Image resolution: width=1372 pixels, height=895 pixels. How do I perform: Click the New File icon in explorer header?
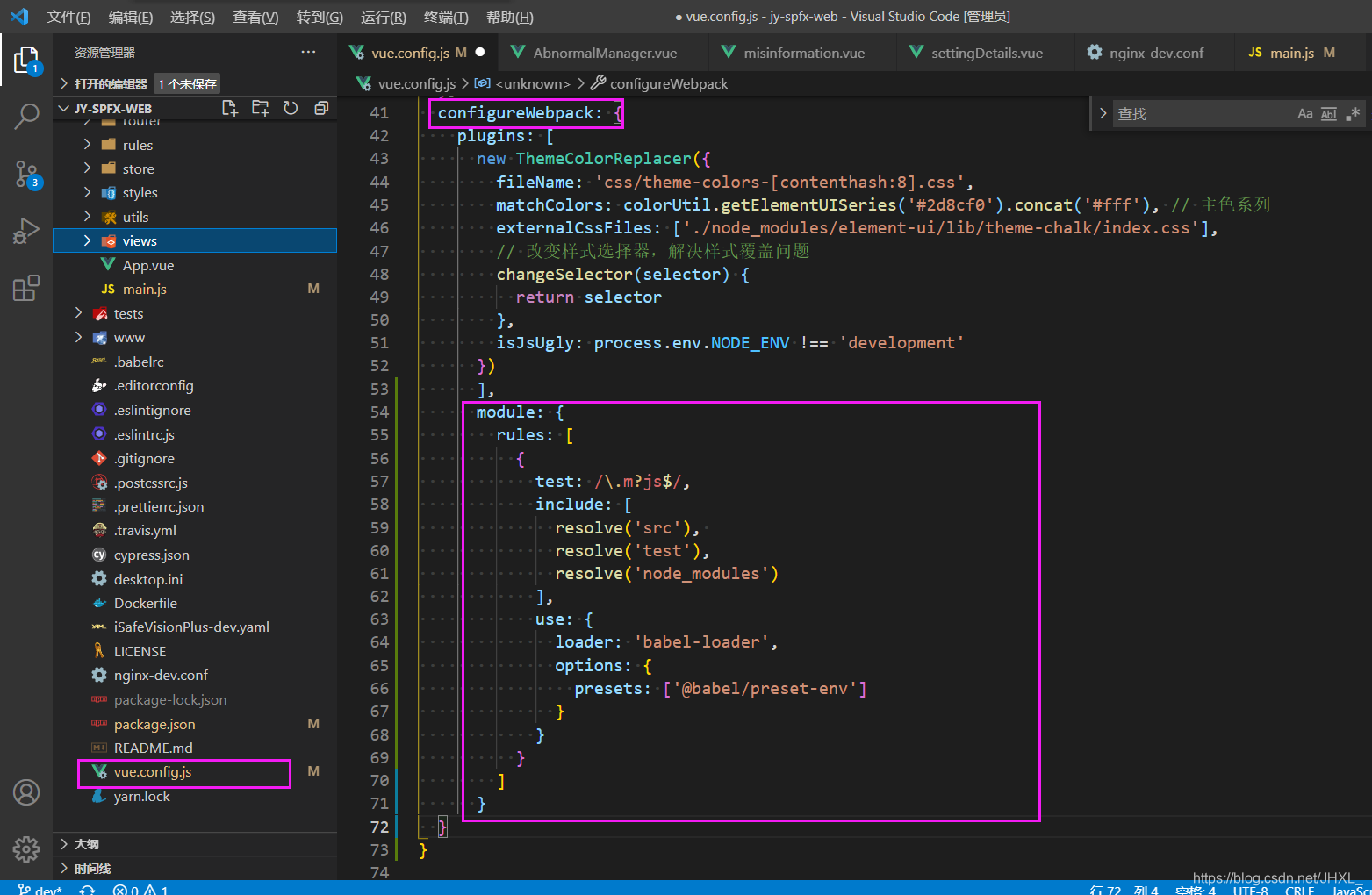(x=230, y=108)
